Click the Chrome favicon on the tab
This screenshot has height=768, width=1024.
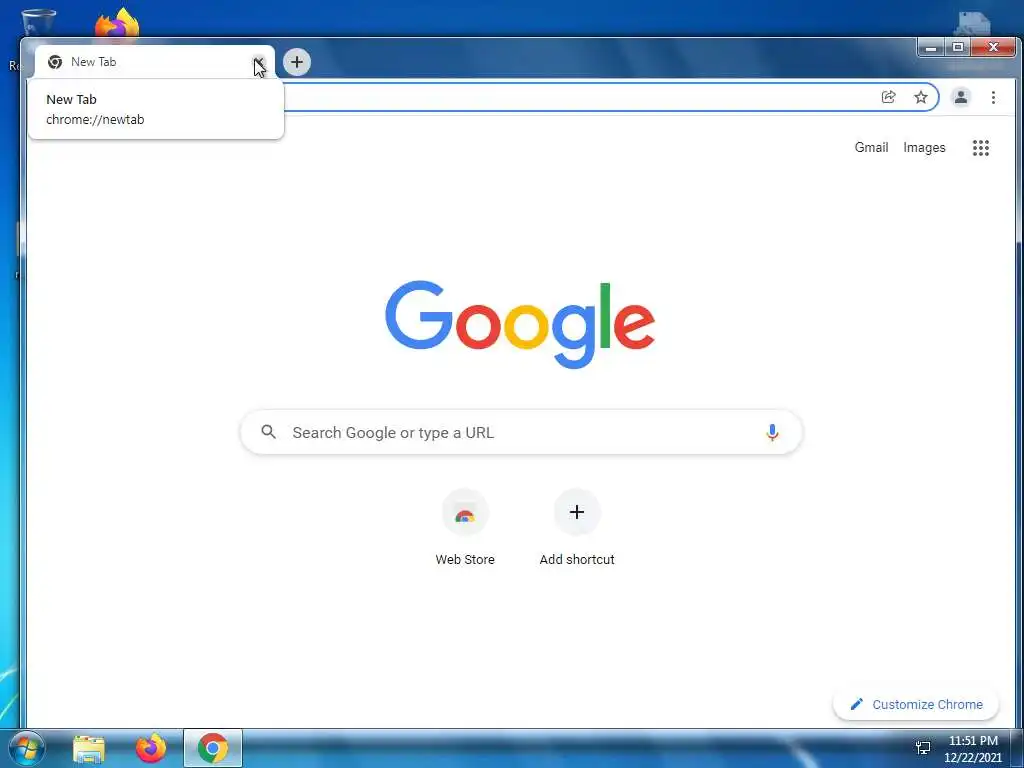[55, 62]
